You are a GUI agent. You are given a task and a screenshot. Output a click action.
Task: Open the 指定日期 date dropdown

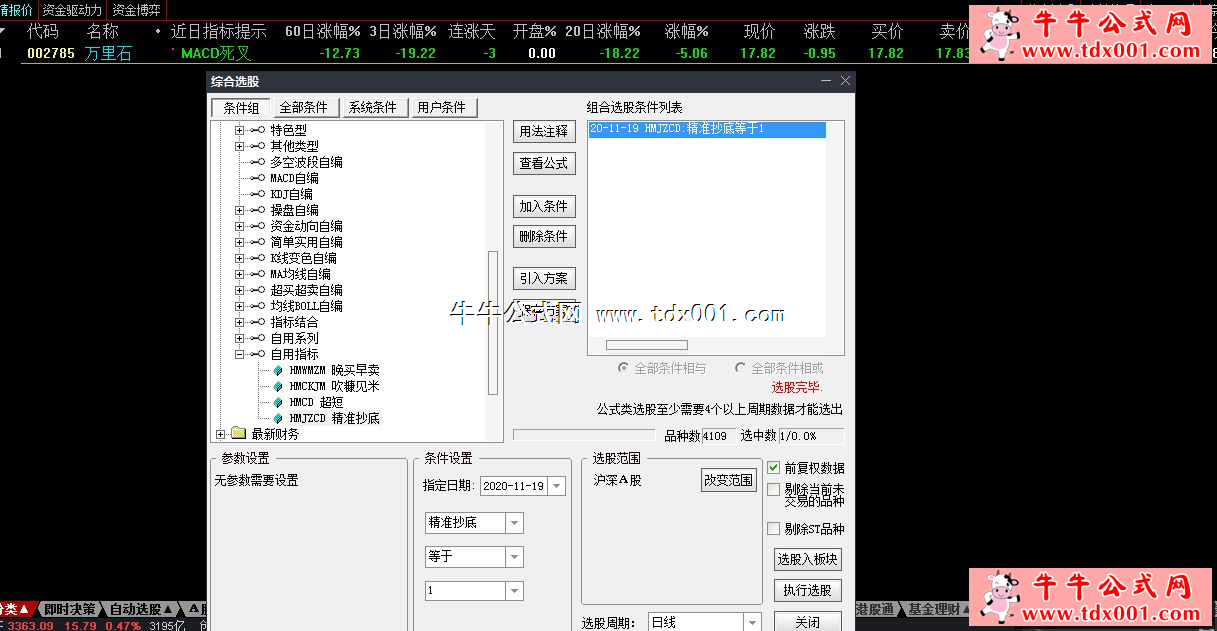tap(556, 486)
